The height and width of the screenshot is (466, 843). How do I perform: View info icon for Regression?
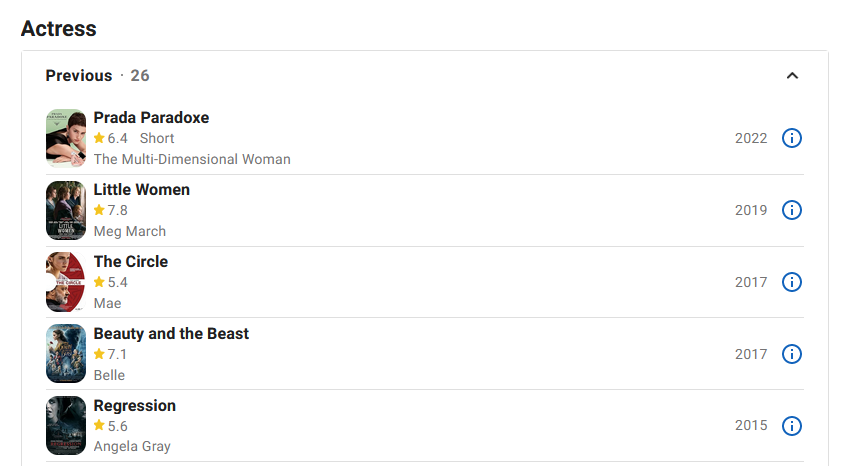791,426
